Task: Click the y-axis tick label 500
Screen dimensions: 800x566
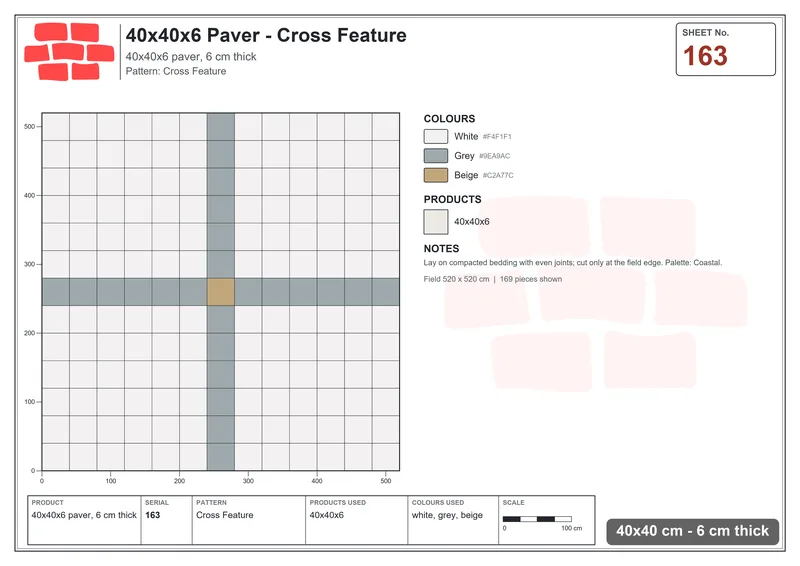Action: coord(30,127)
